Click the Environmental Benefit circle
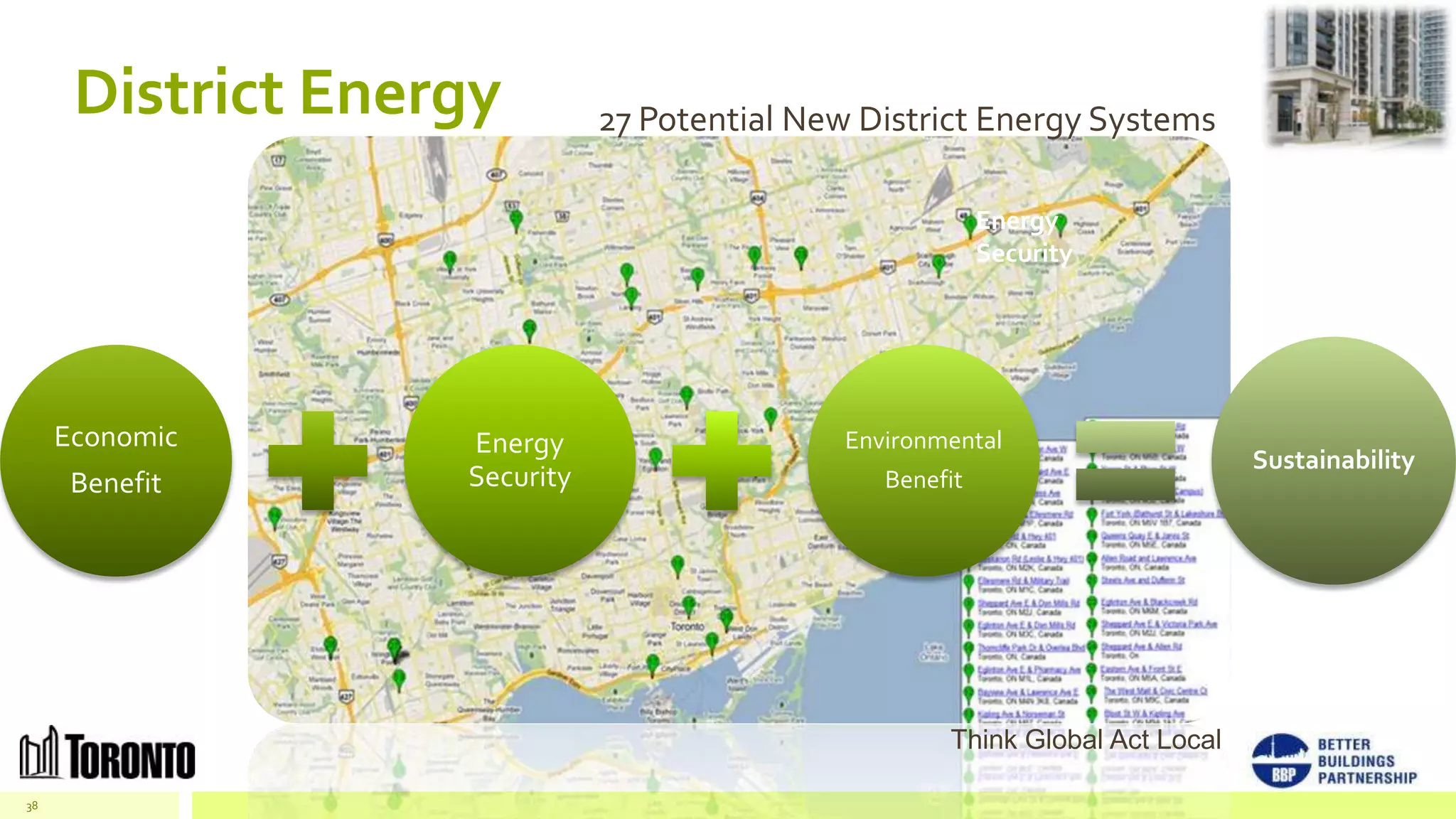 924,461
